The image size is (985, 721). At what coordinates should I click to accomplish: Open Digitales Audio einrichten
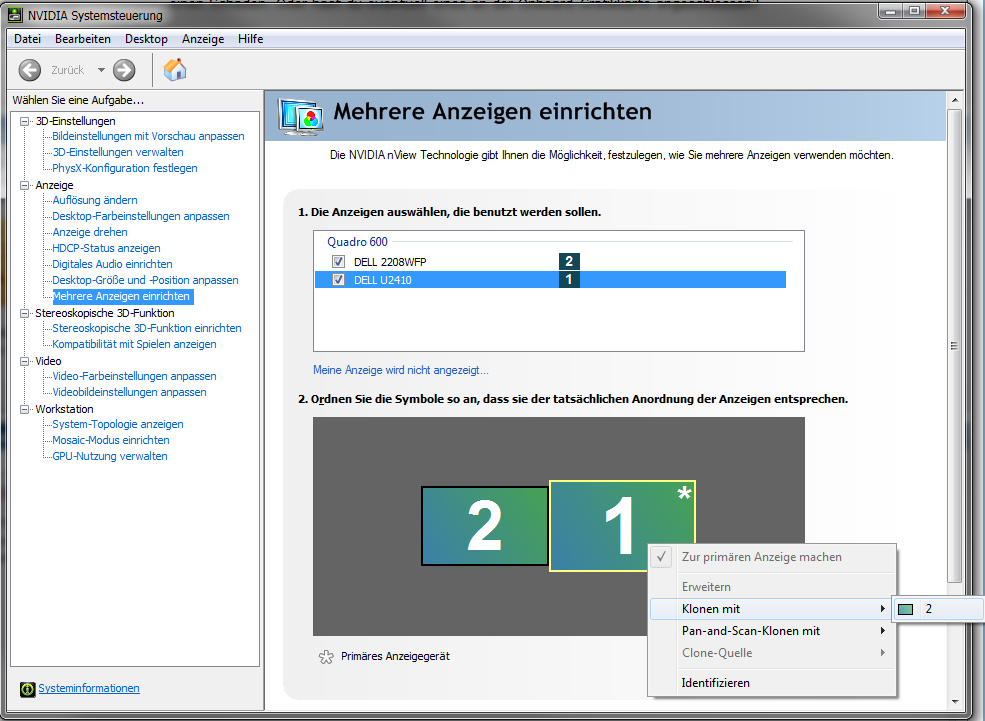(112, 264)
